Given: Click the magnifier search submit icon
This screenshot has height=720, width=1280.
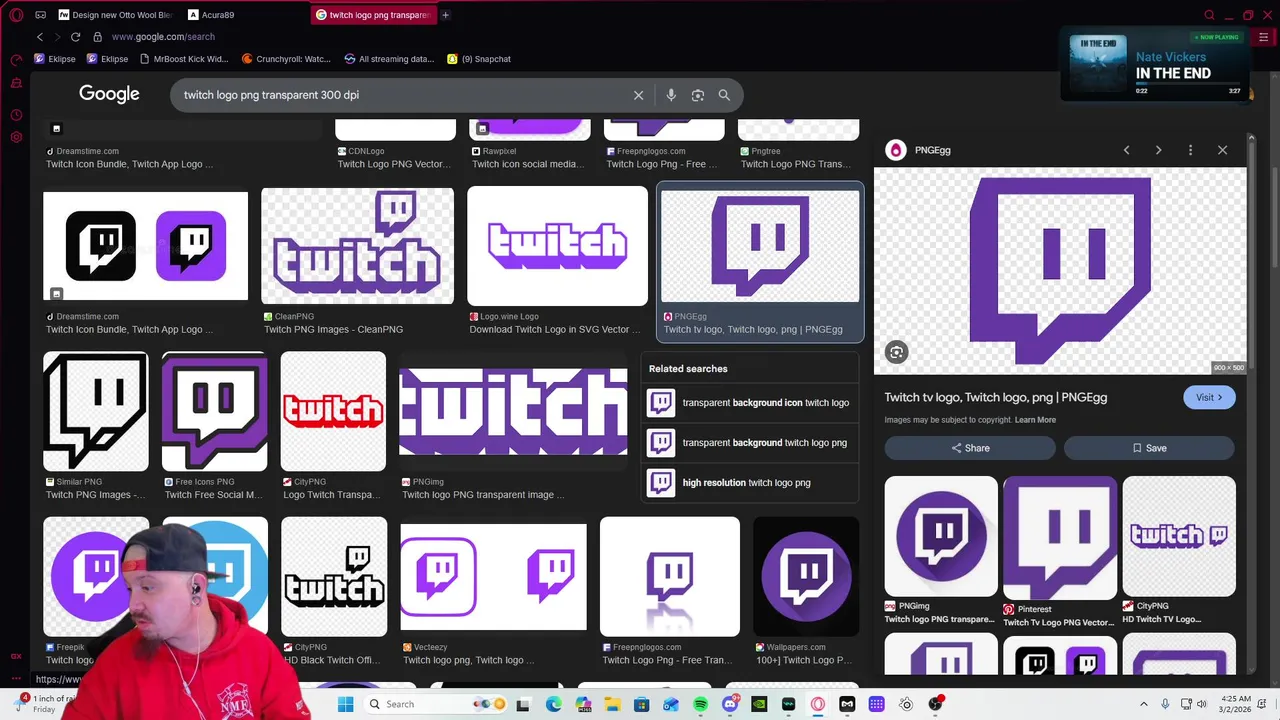Looking at the screenshot, I should 724,95.
